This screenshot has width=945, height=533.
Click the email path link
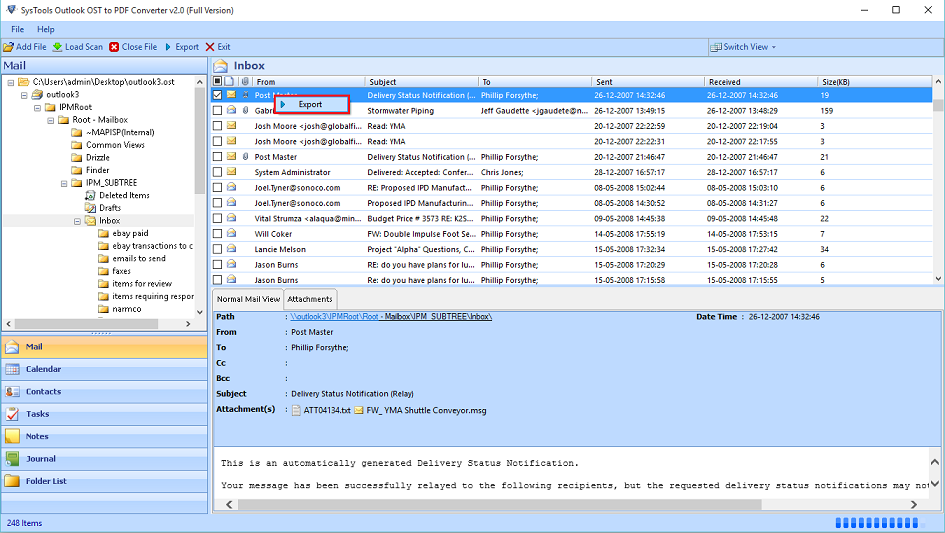tap(391, 317)
